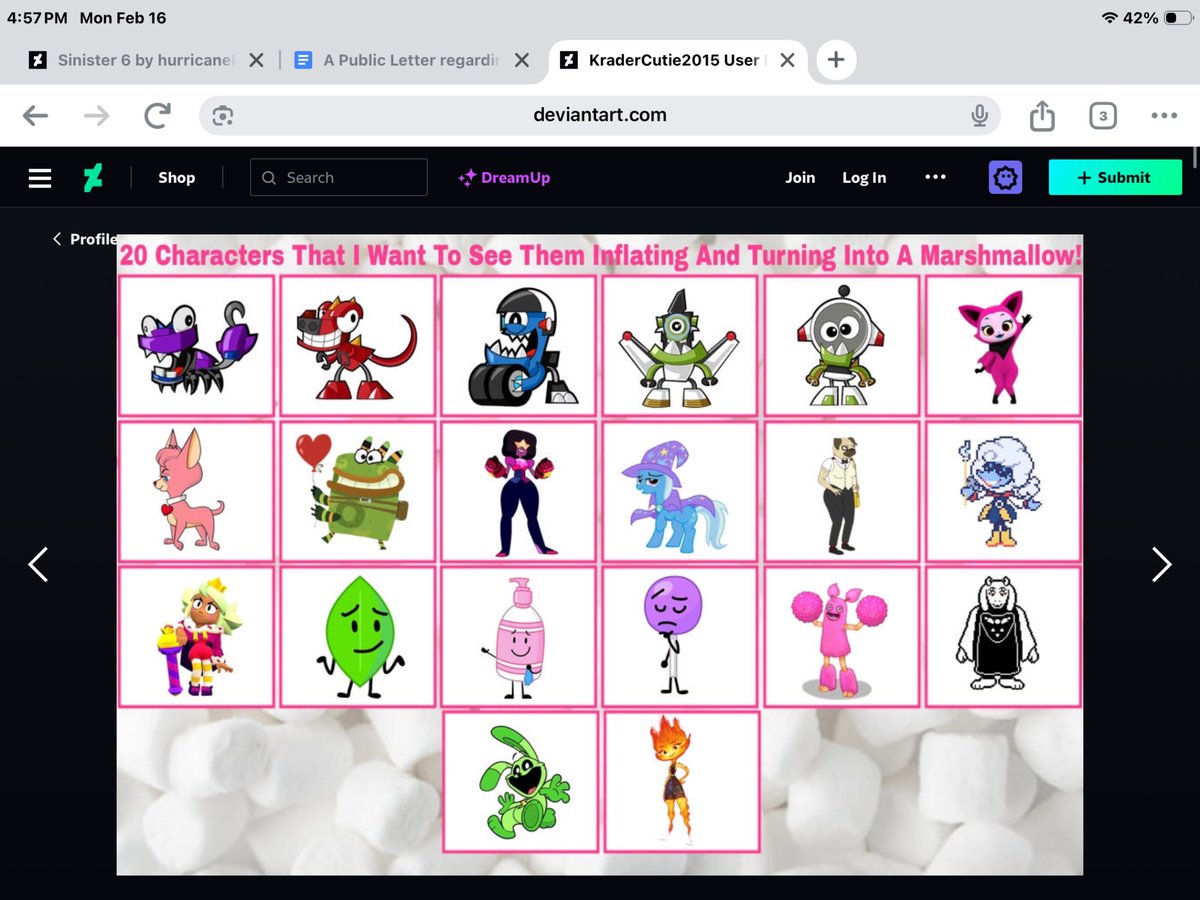The width and height of the screenshot is (1200, 900).
Task: Click the pixel-art blue-haired character tile
Action: coord(1003,492)
